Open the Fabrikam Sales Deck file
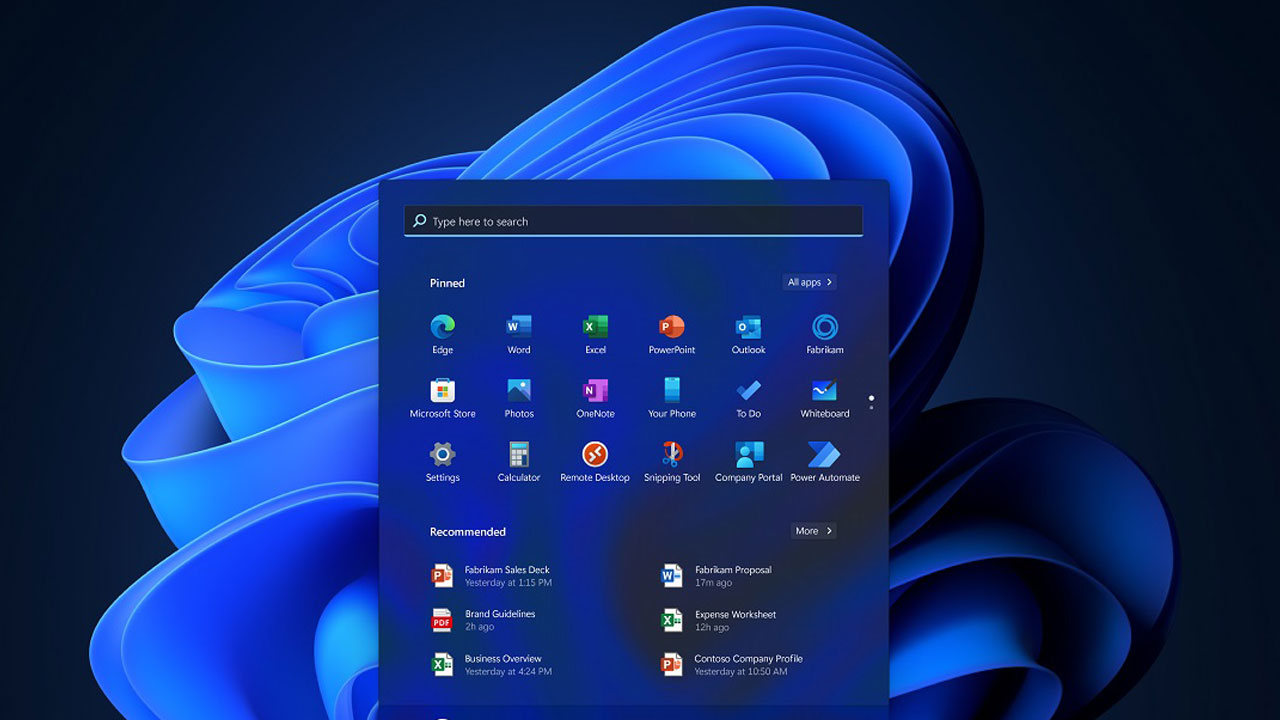Image resolution: width=1280 pixels, height=720 pixels. point(506,575)
